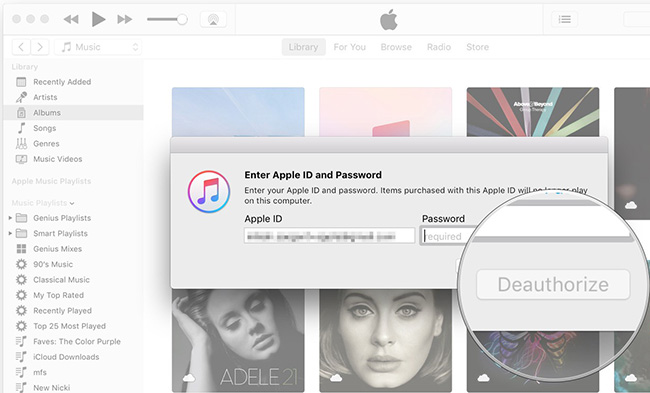Open the Up Next list icon
Screen dimensions: 650x393
565,19
